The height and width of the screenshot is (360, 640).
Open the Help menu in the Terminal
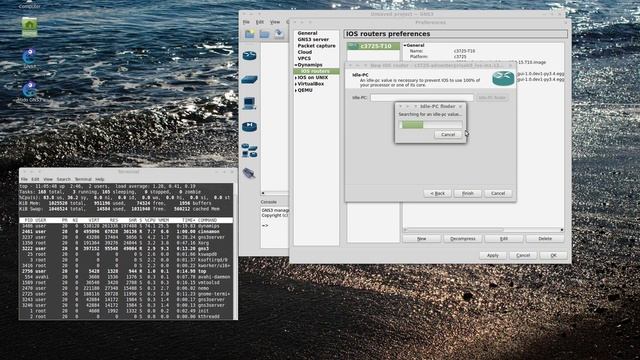[100, 179]
